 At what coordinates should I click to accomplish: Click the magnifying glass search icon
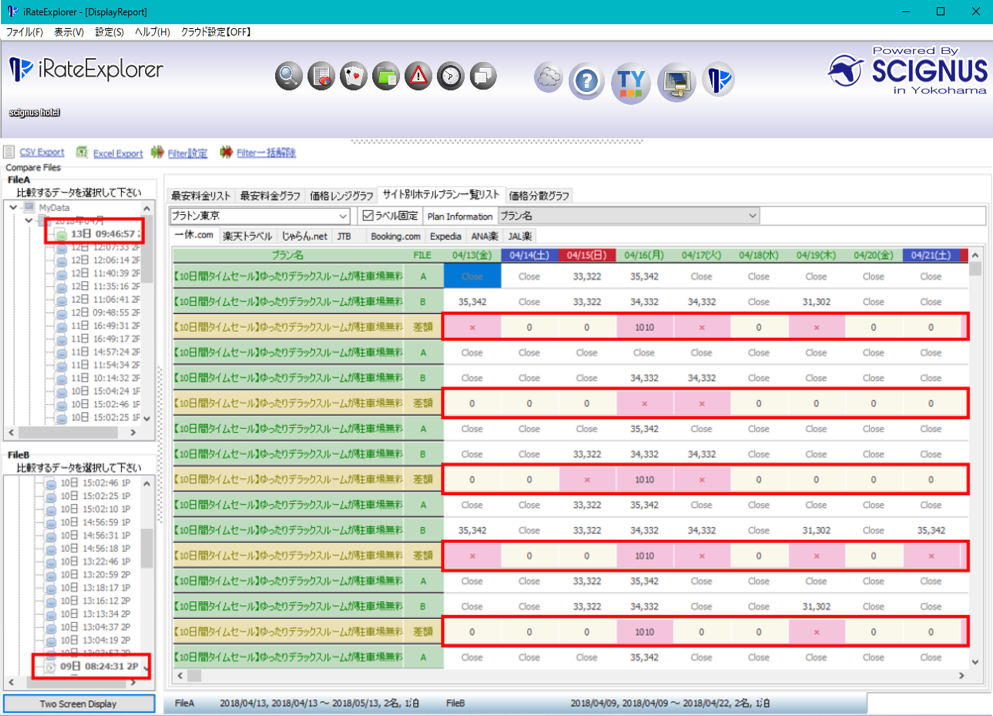[289, 76]
